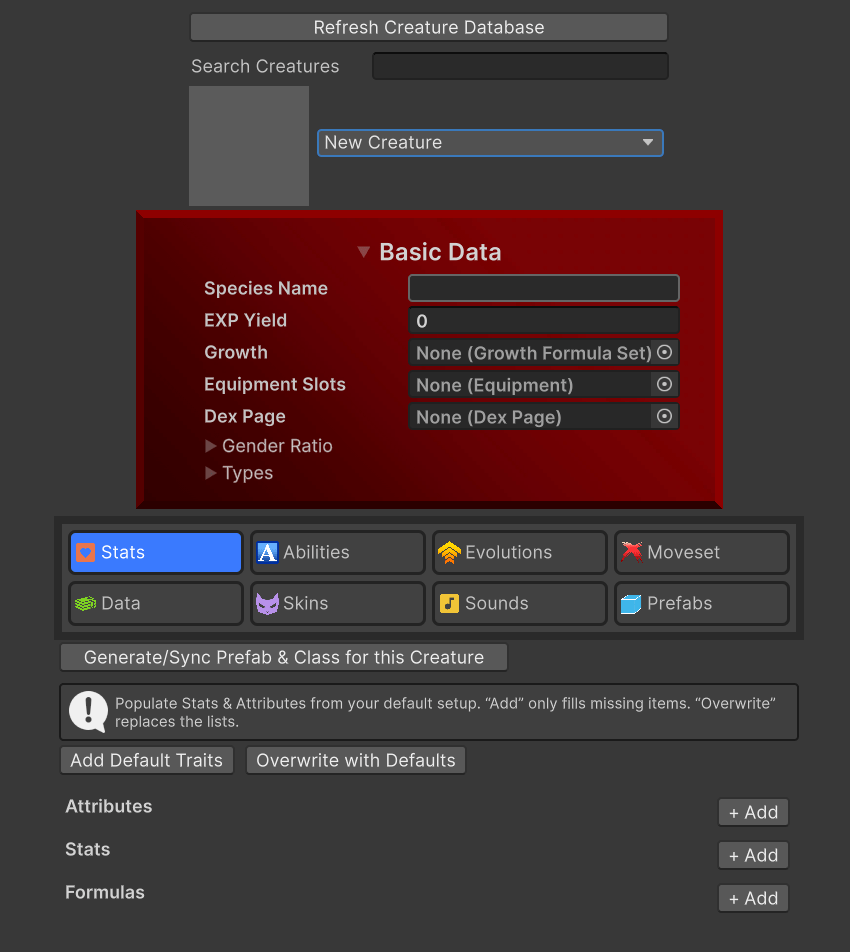
Task: Select the Data tab
Action: (156, 603)
